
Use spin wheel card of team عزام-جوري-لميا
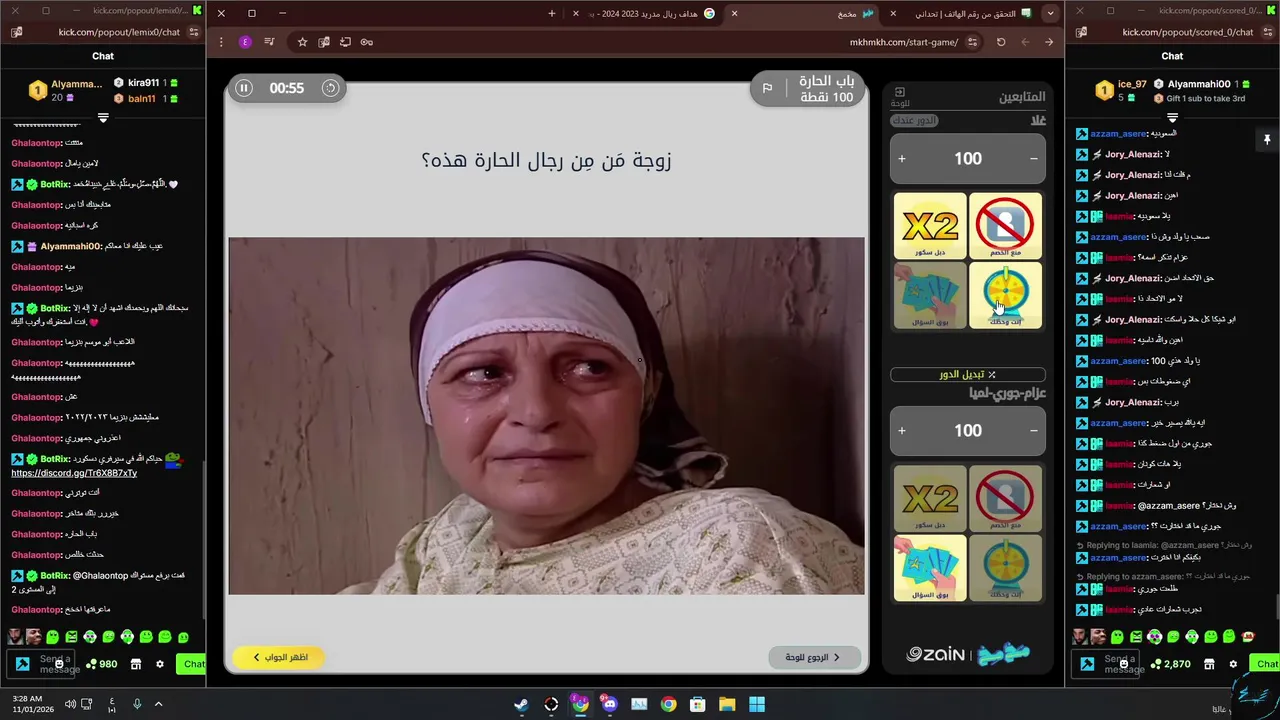[x=1005, y=568]
